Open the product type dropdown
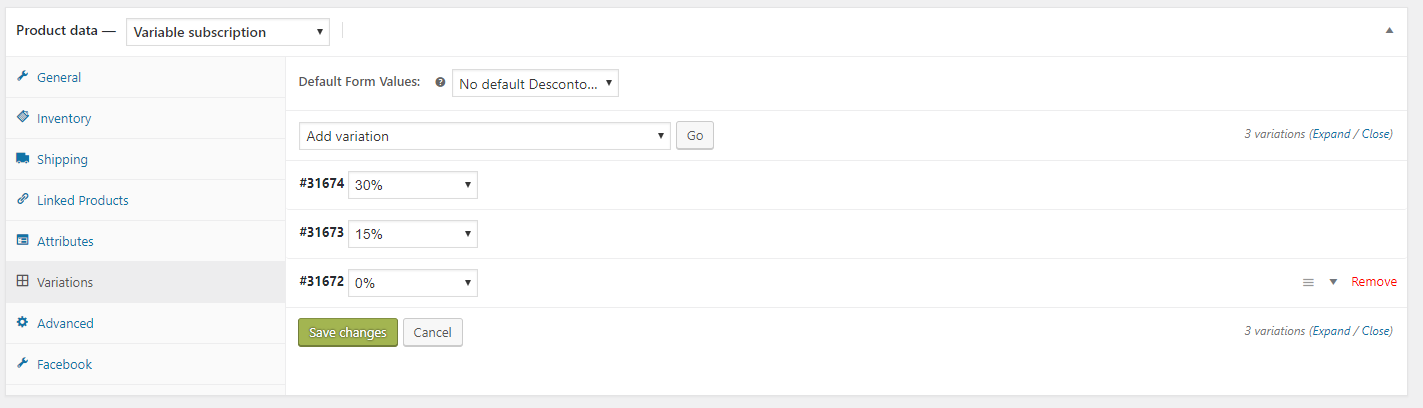Image resolution: width=1423 pixels, height=408 pixels. pyautogui.click(x=228, y=32)
